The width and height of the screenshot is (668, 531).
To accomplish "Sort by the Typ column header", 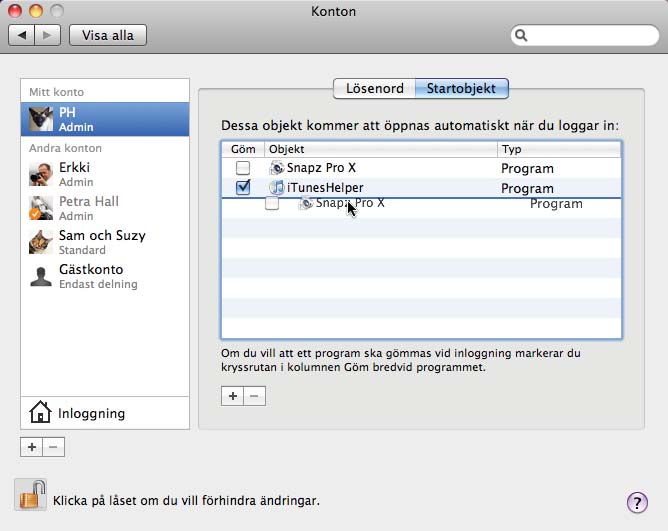I will click(x=559, y=149).
